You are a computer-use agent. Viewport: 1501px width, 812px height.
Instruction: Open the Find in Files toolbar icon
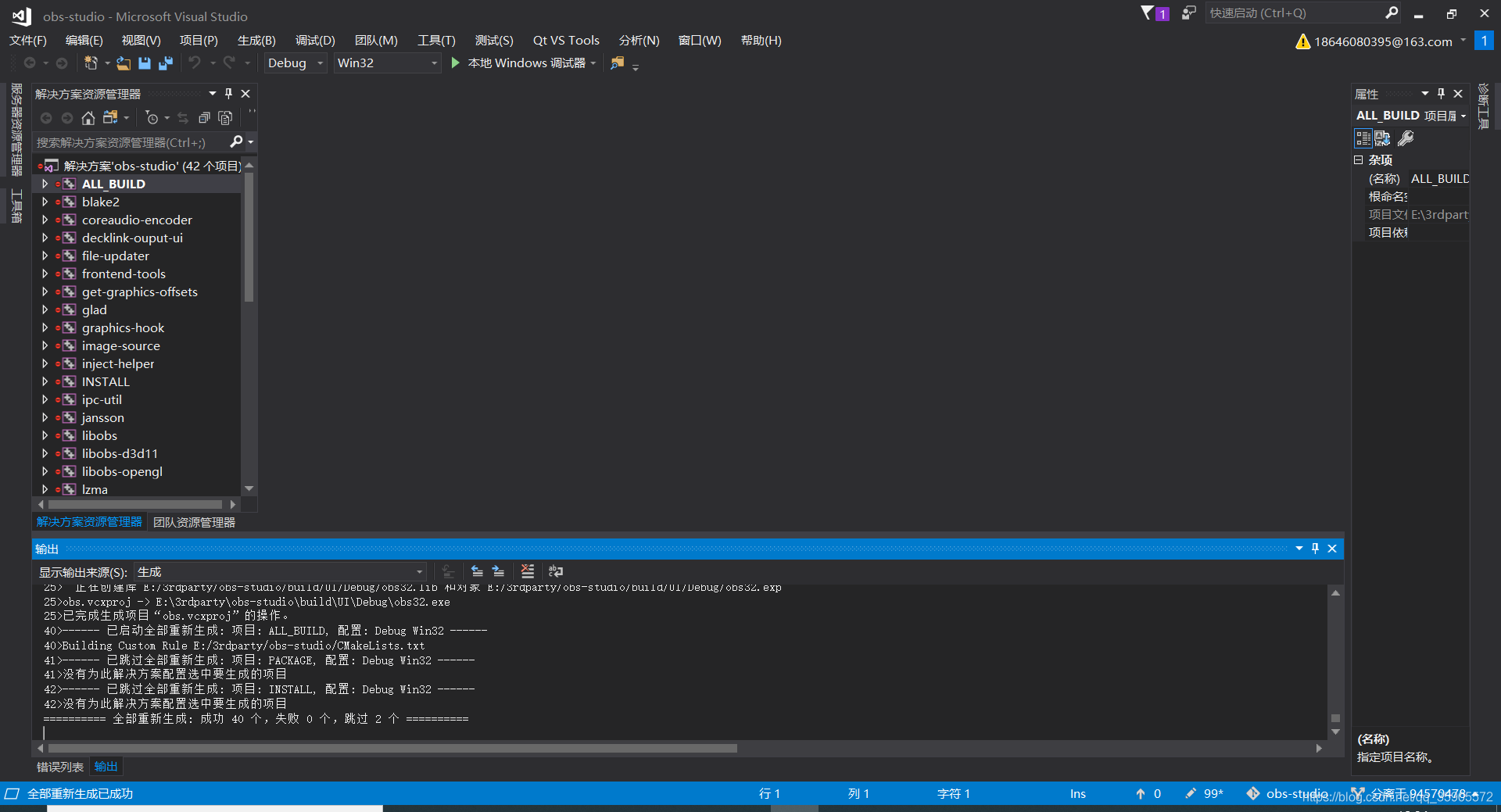pyautogui.click(x=618, y=63)
